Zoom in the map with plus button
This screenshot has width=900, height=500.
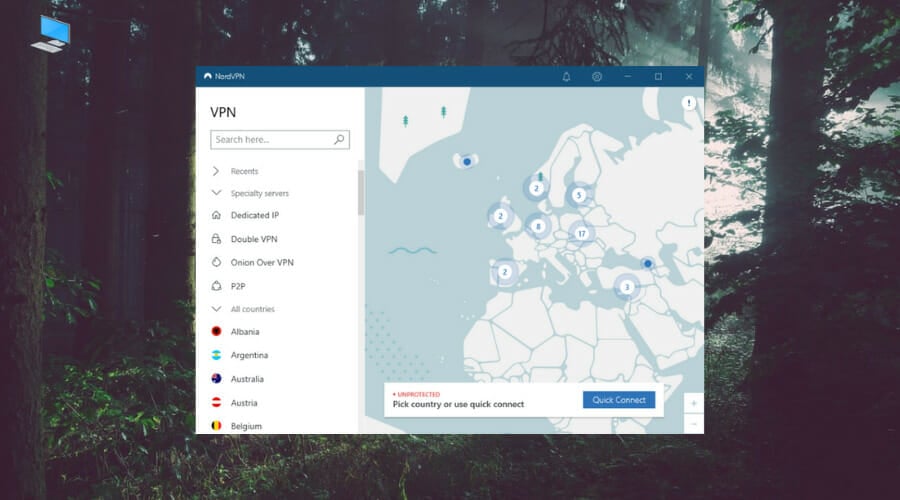693,403
